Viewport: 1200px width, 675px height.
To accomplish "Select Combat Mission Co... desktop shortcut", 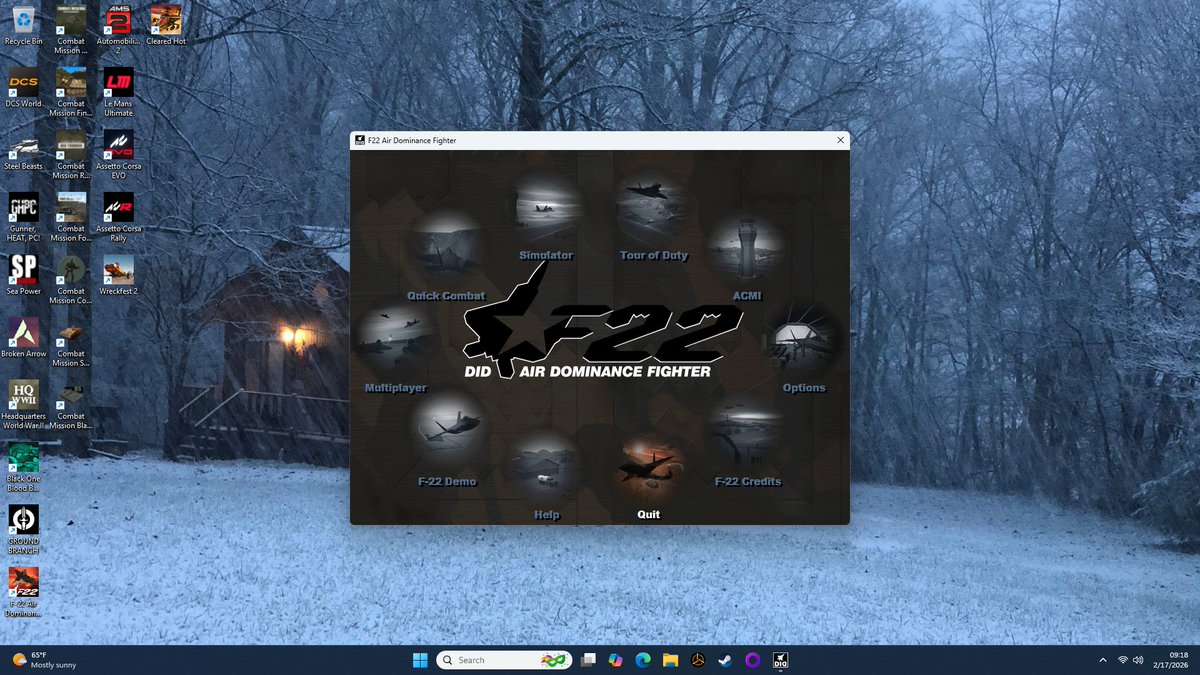I will tap(70, 279).
